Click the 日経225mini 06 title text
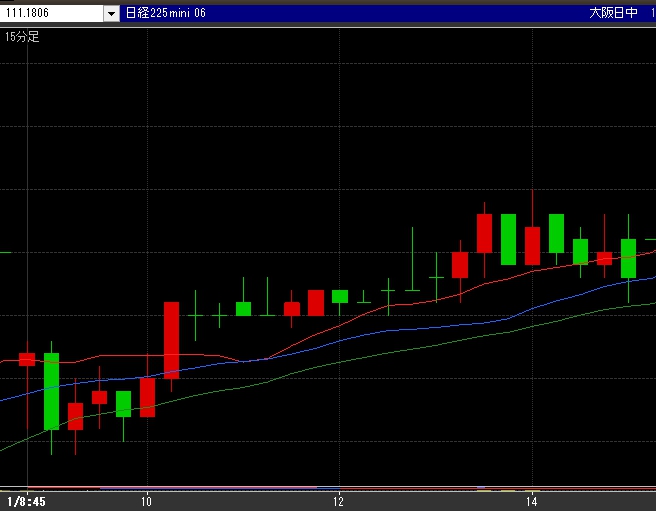Viewport: 656px width, 511px height. click(x=166, y=13)
